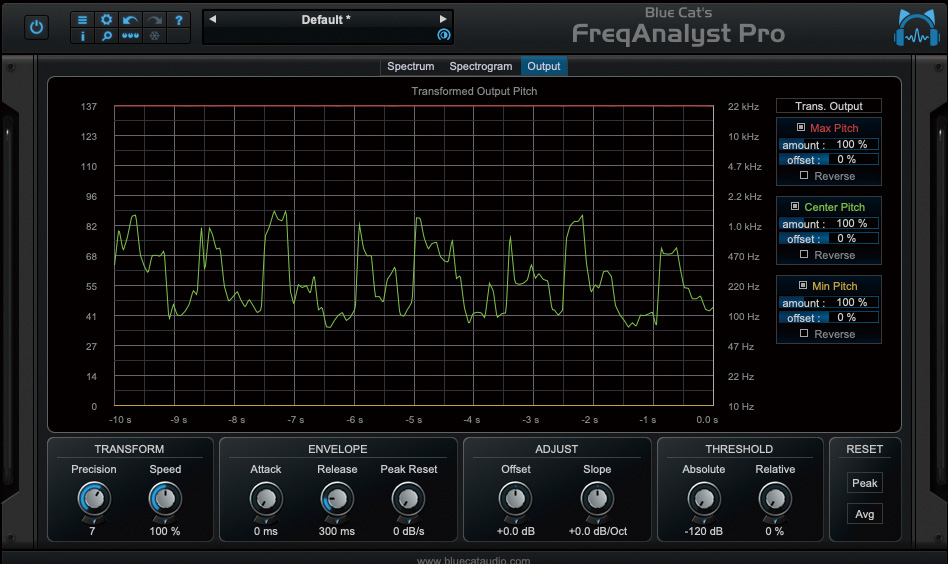Enable Reverse under Max Pitch
Image resolution: width=948 pixels, height=564 pixels.
point(804,175)
